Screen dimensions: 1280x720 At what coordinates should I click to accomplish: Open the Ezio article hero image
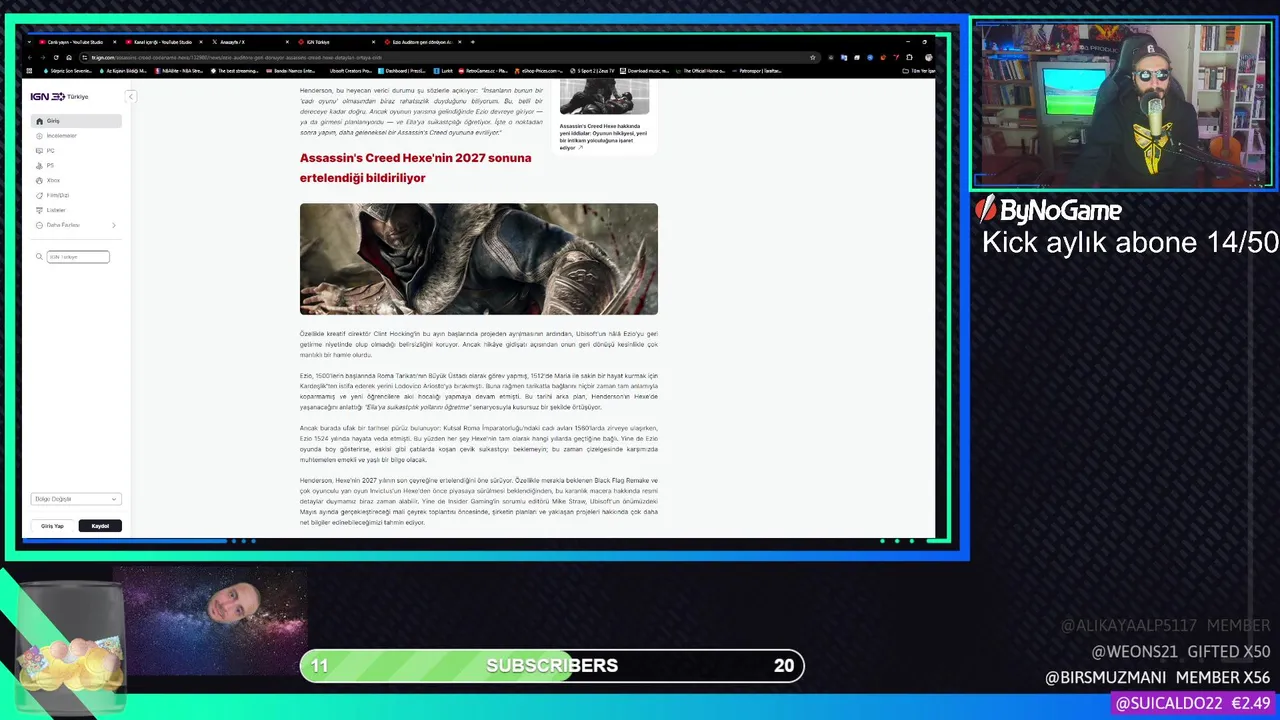(479, 259)
